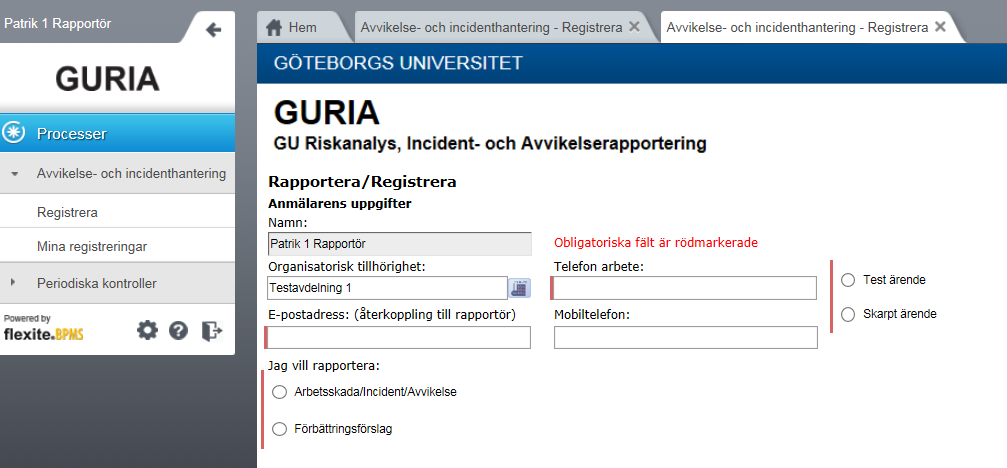This screenshot has width=1007, height=468.
Task: Open the help question mark icon
Action: 178,331
